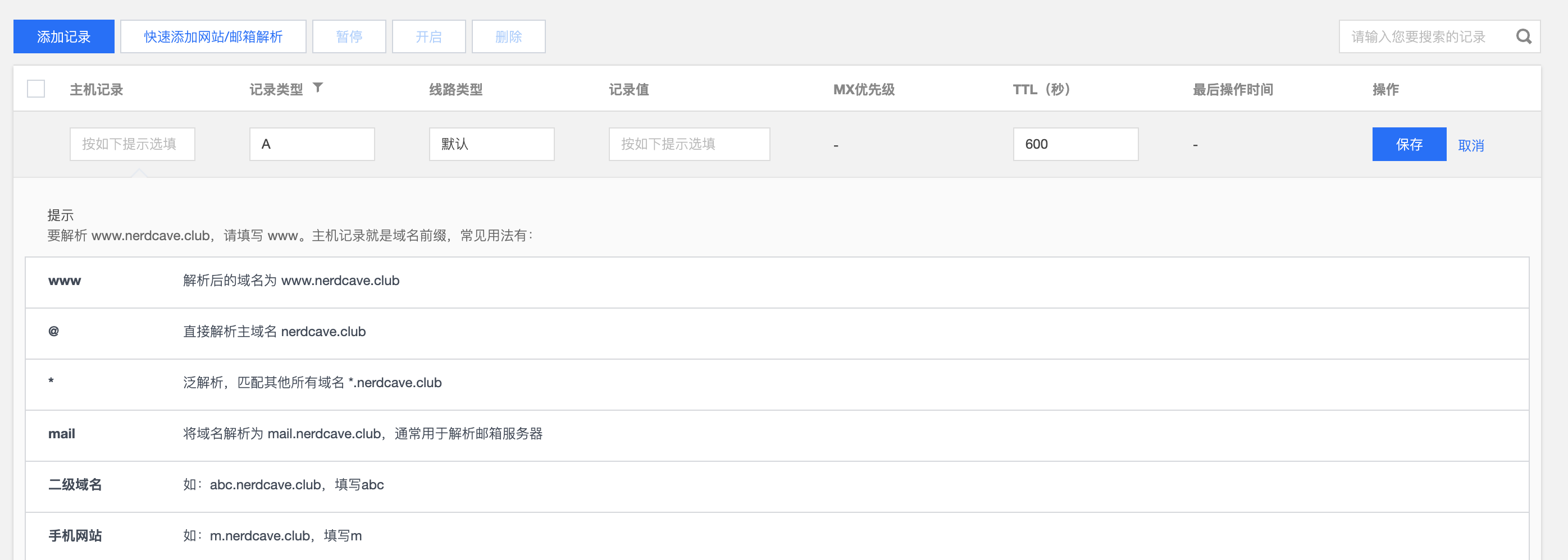This screenshot has width=1568, height=560.
Task: Click the 操作 column header
Action: pyautogui.click(x=1386, y=89)
